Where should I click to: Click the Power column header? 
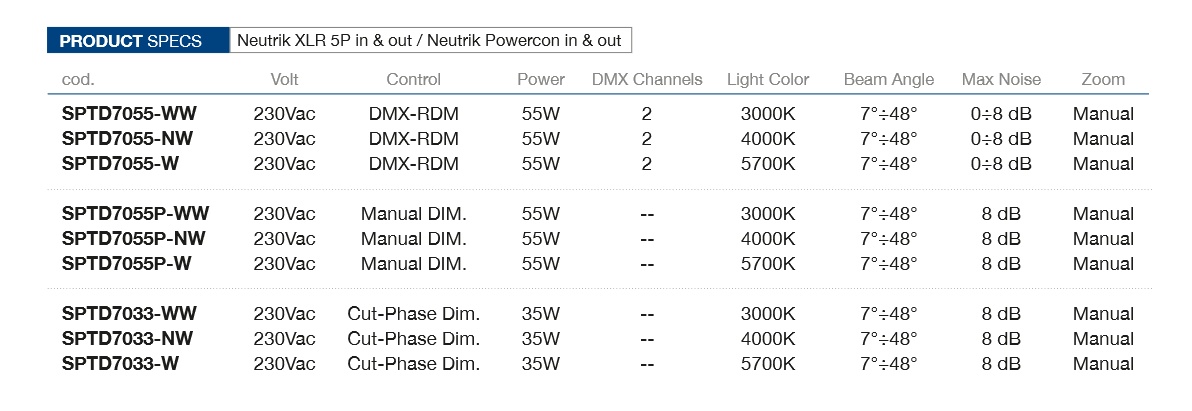click(x=541, y=79)
